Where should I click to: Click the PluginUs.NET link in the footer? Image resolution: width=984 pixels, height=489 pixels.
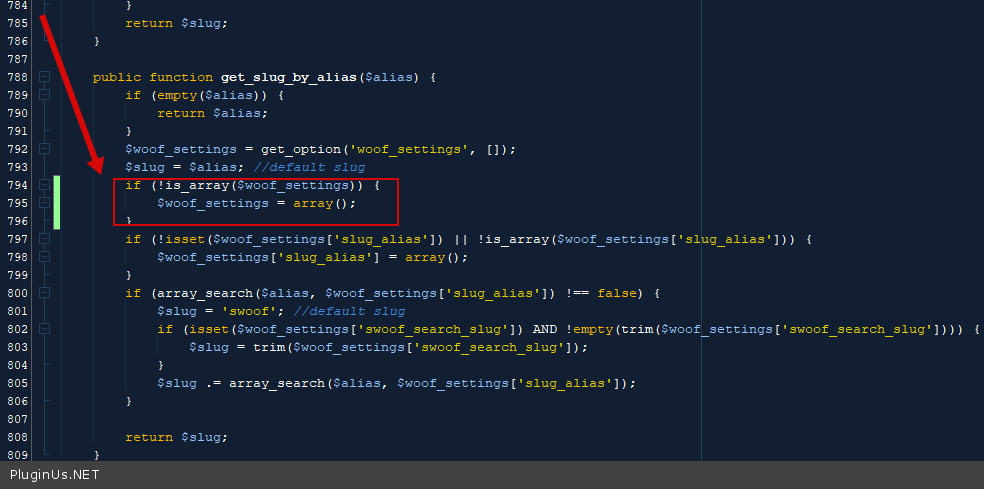(55, 475)
